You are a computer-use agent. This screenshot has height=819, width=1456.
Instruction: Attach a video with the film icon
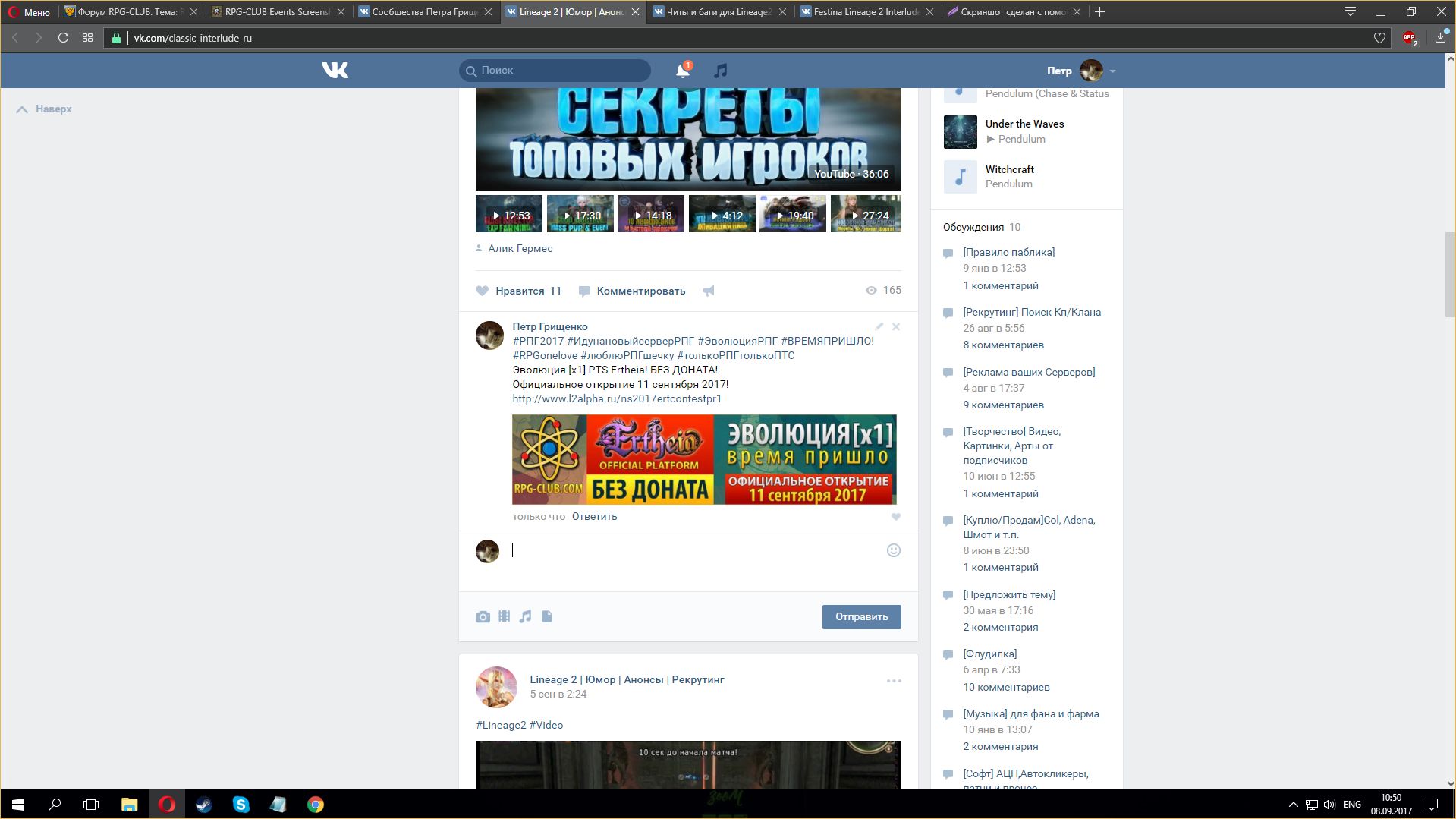click(x=504, y=616)
